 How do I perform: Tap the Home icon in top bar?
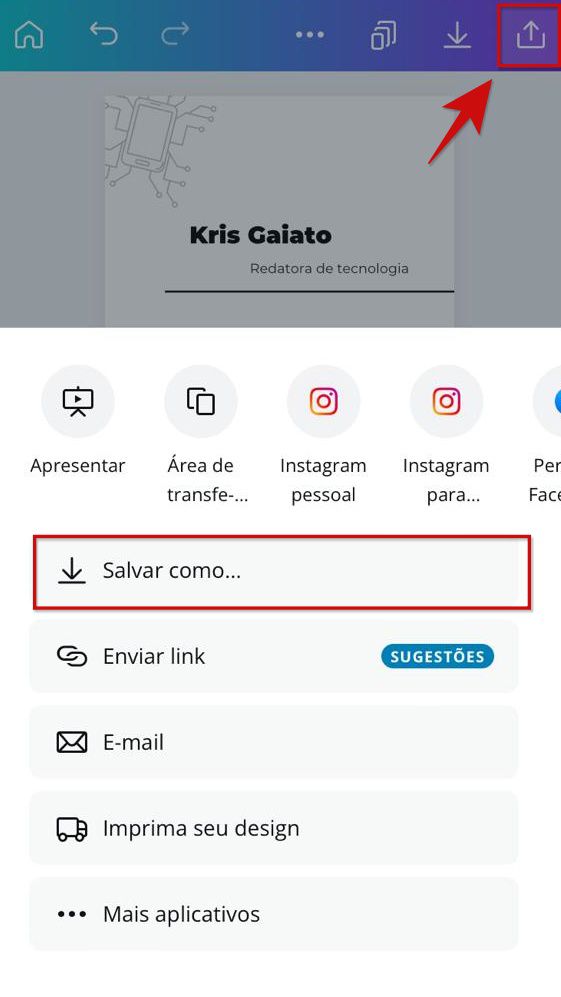29,34
